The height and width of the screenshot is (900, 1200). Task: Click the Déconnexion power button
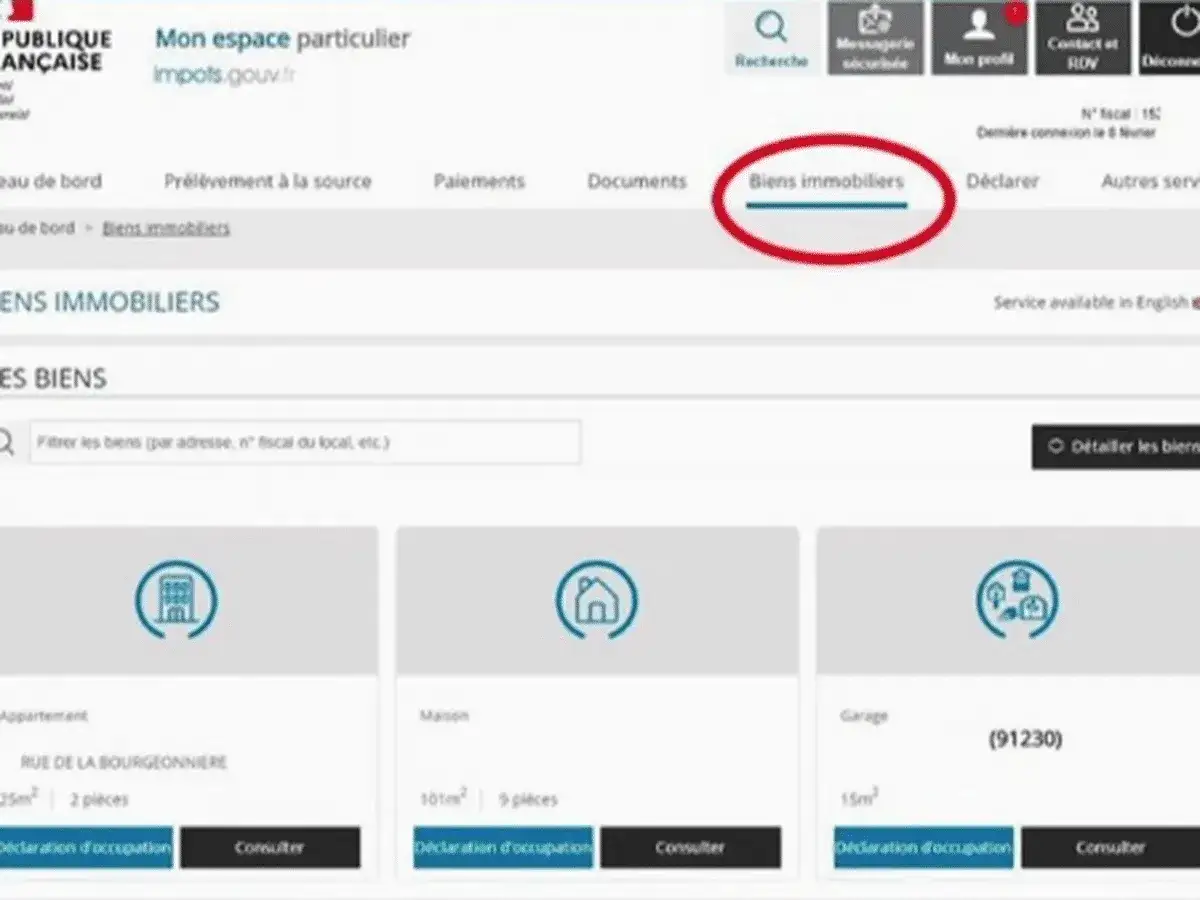1170,38
